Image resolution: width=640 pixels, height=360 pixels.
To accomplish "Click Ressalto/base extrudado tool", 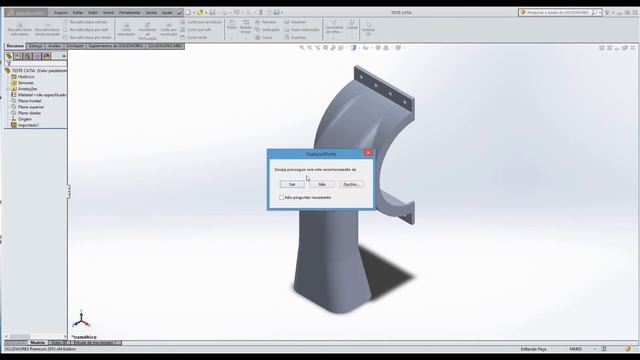I will click(19, 29).
